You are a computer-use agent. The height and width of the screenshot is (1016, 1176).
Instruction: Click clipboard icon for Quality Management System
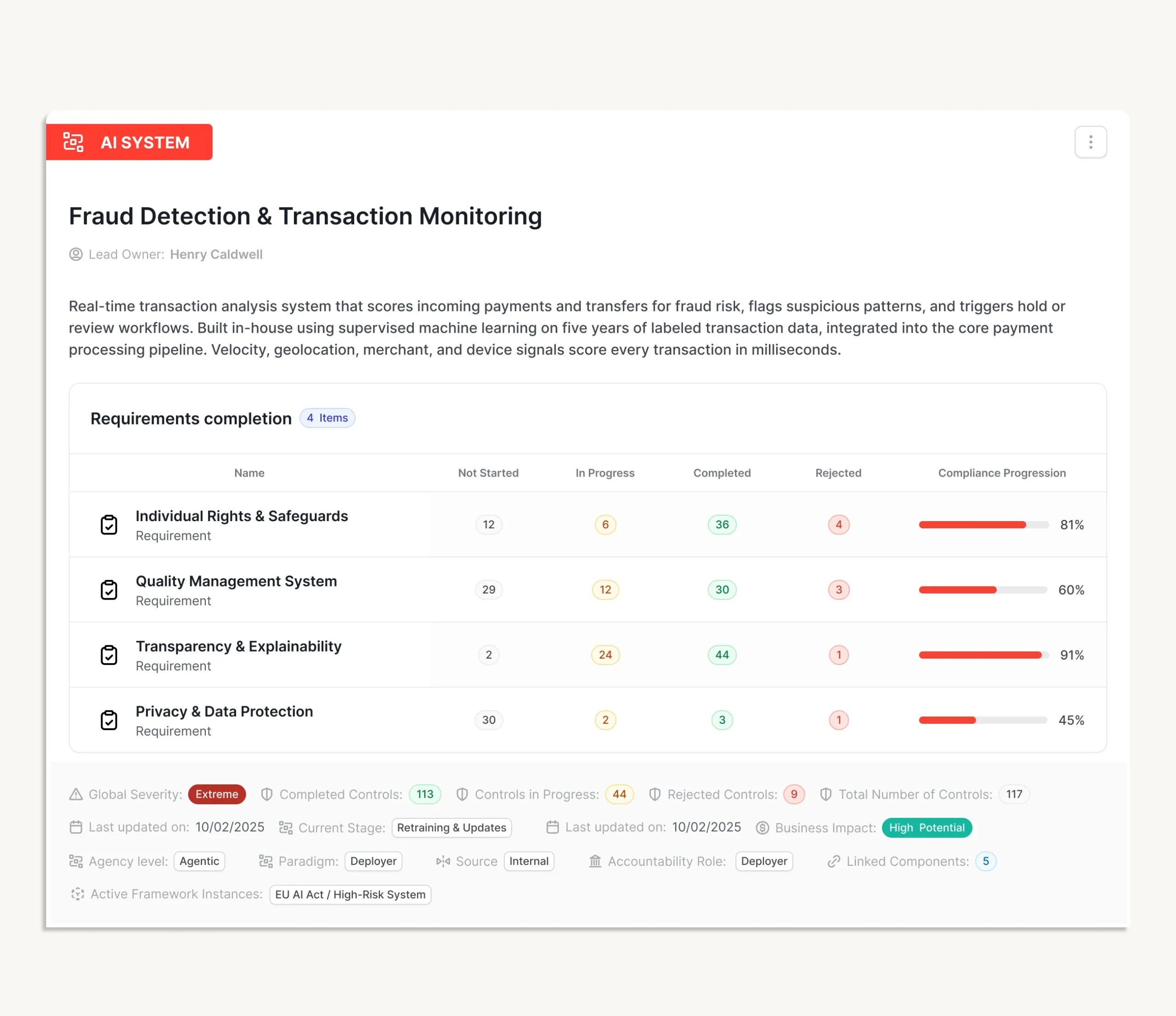click(x=109, y=590)
